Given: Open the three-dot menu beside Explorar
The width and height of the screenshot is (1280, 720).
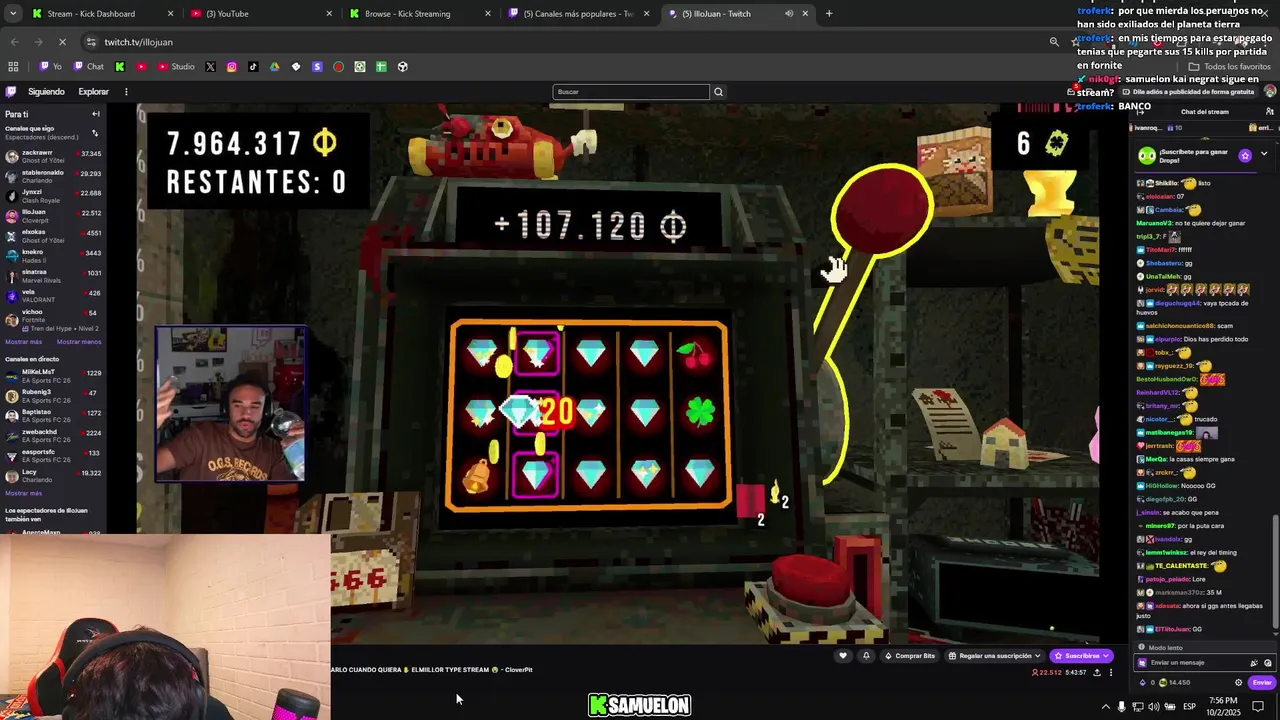Looking at the screenshot, I should click(126, 92).
